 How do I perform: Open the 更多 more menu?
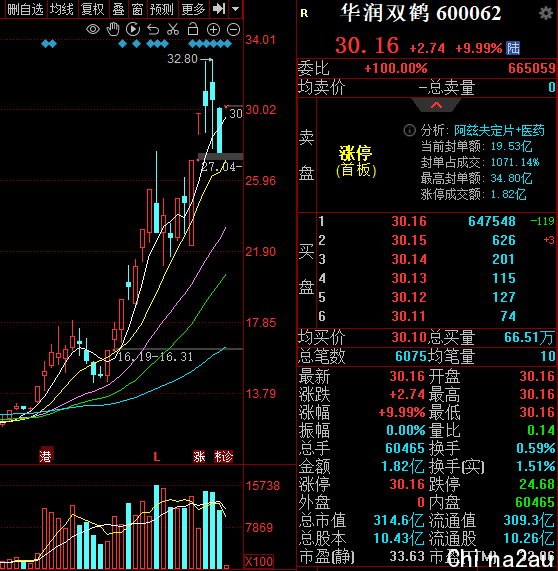[193, 9]
